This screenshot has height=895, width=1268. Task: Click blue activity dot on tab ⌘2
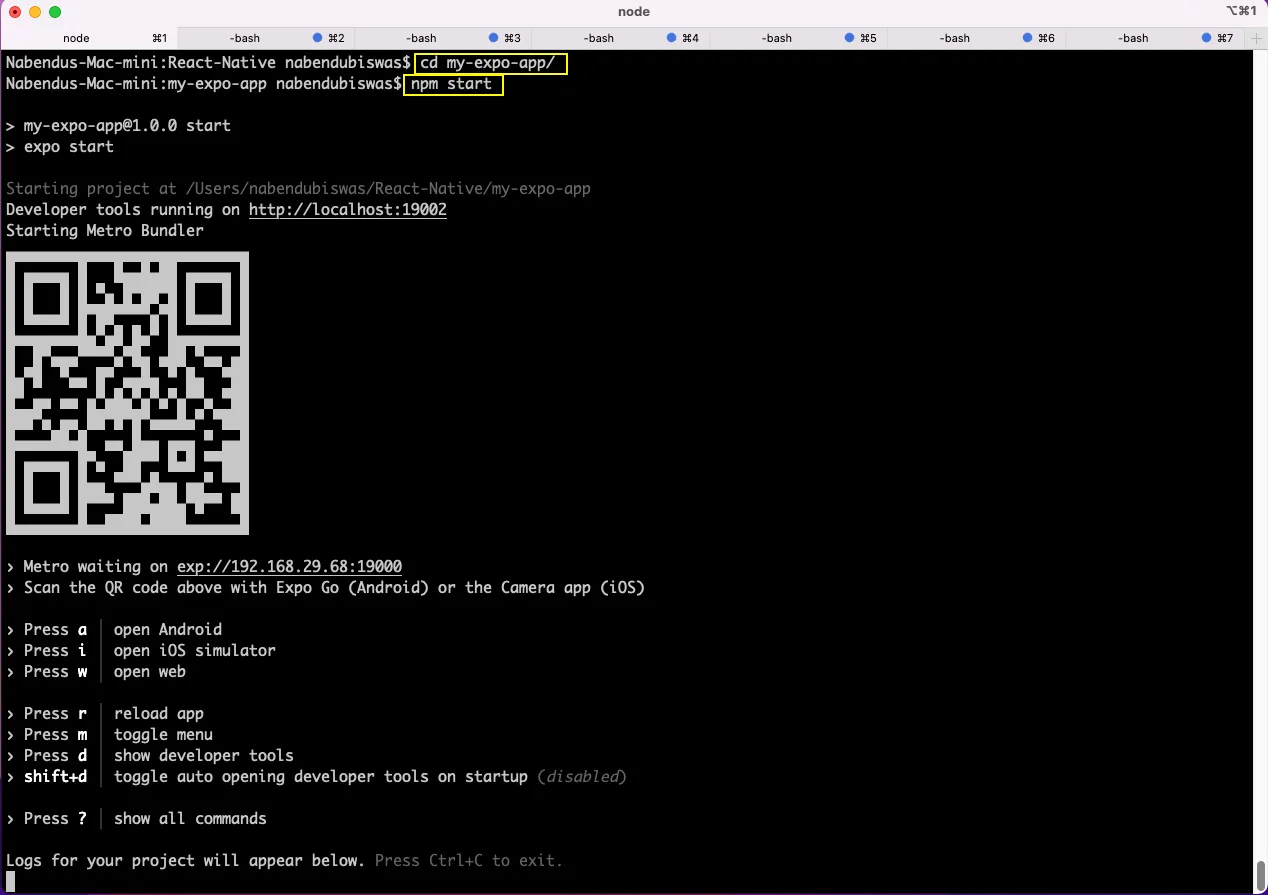click(x=318, y=38)
